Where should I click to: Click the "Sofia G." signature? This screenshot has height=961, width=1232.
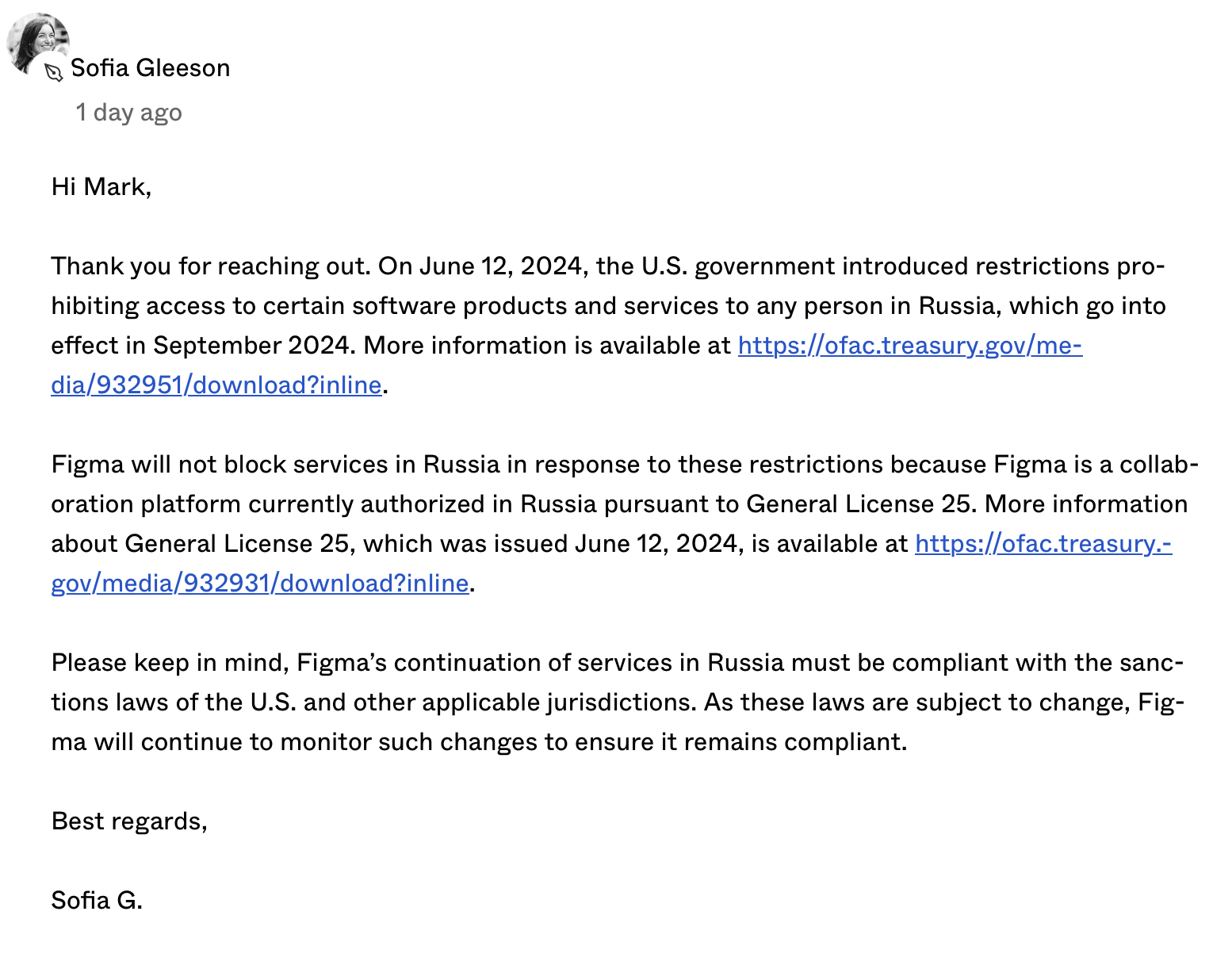pyautogui.click(x=97, y=901)
